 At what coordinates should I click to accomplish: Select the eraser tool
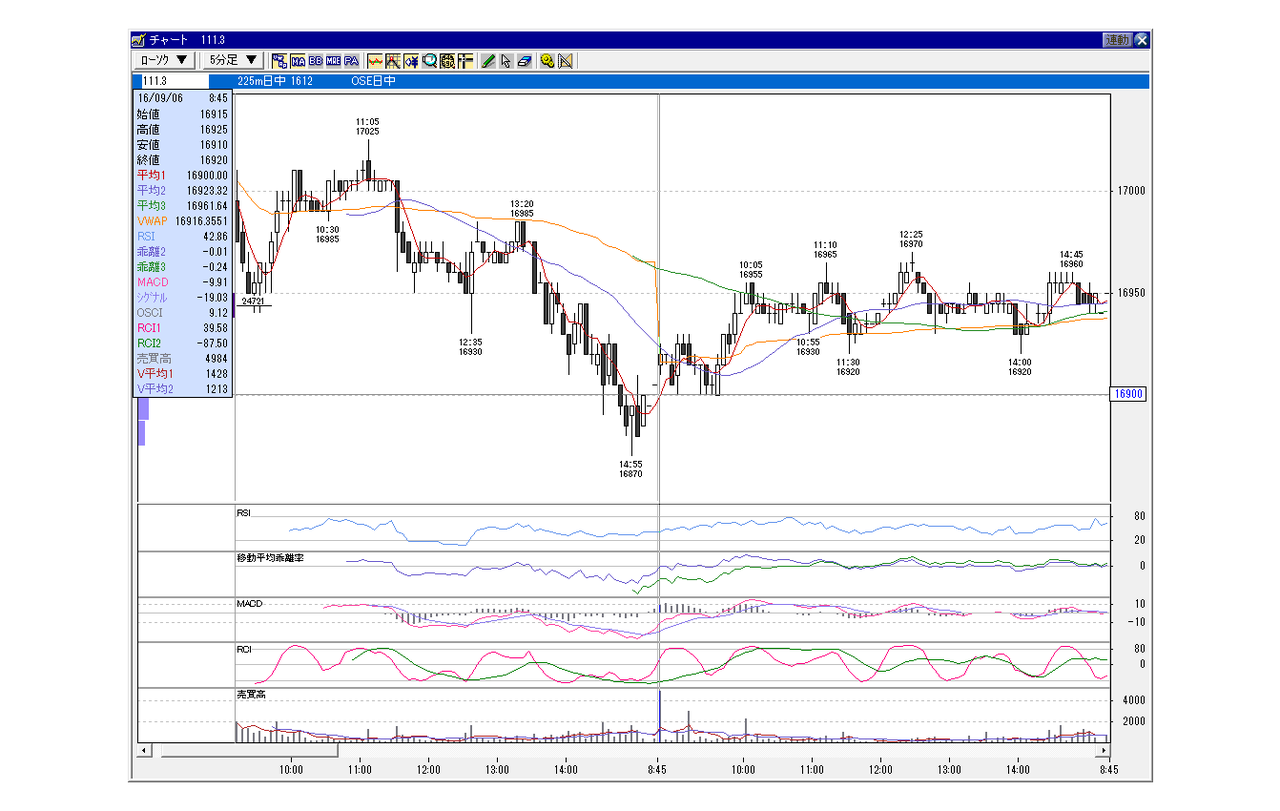pos(524,61)
